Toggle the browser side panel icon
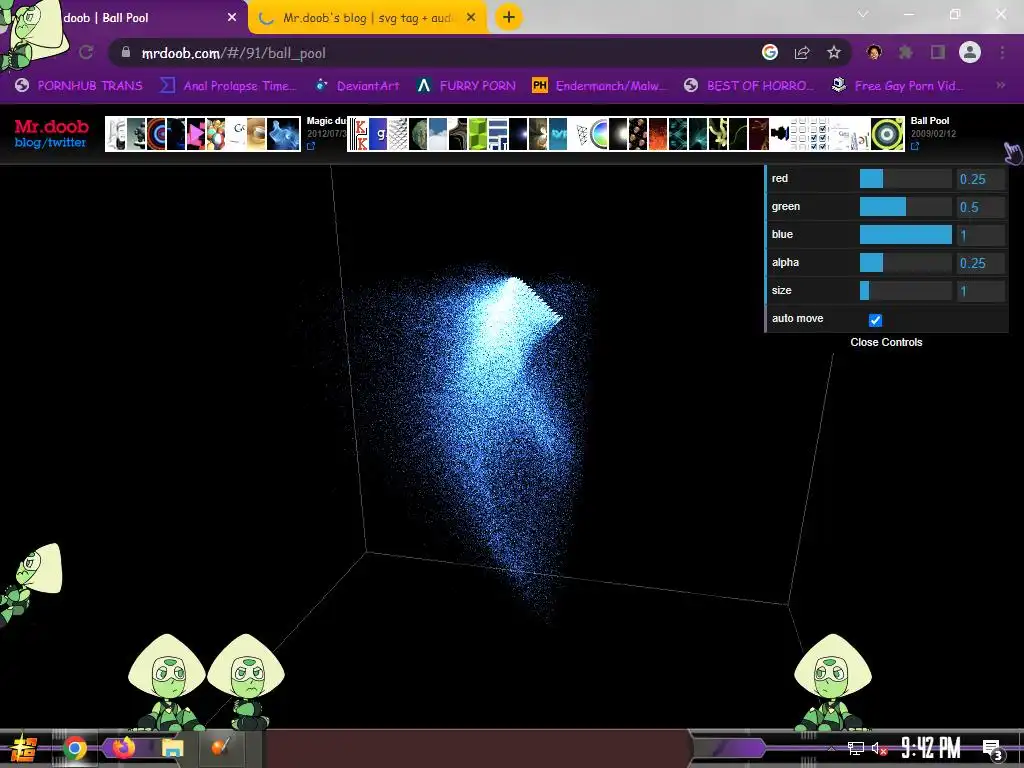The width and height of the screenshot is (1024, 768). pyautogui.click(x=938, y=52)
